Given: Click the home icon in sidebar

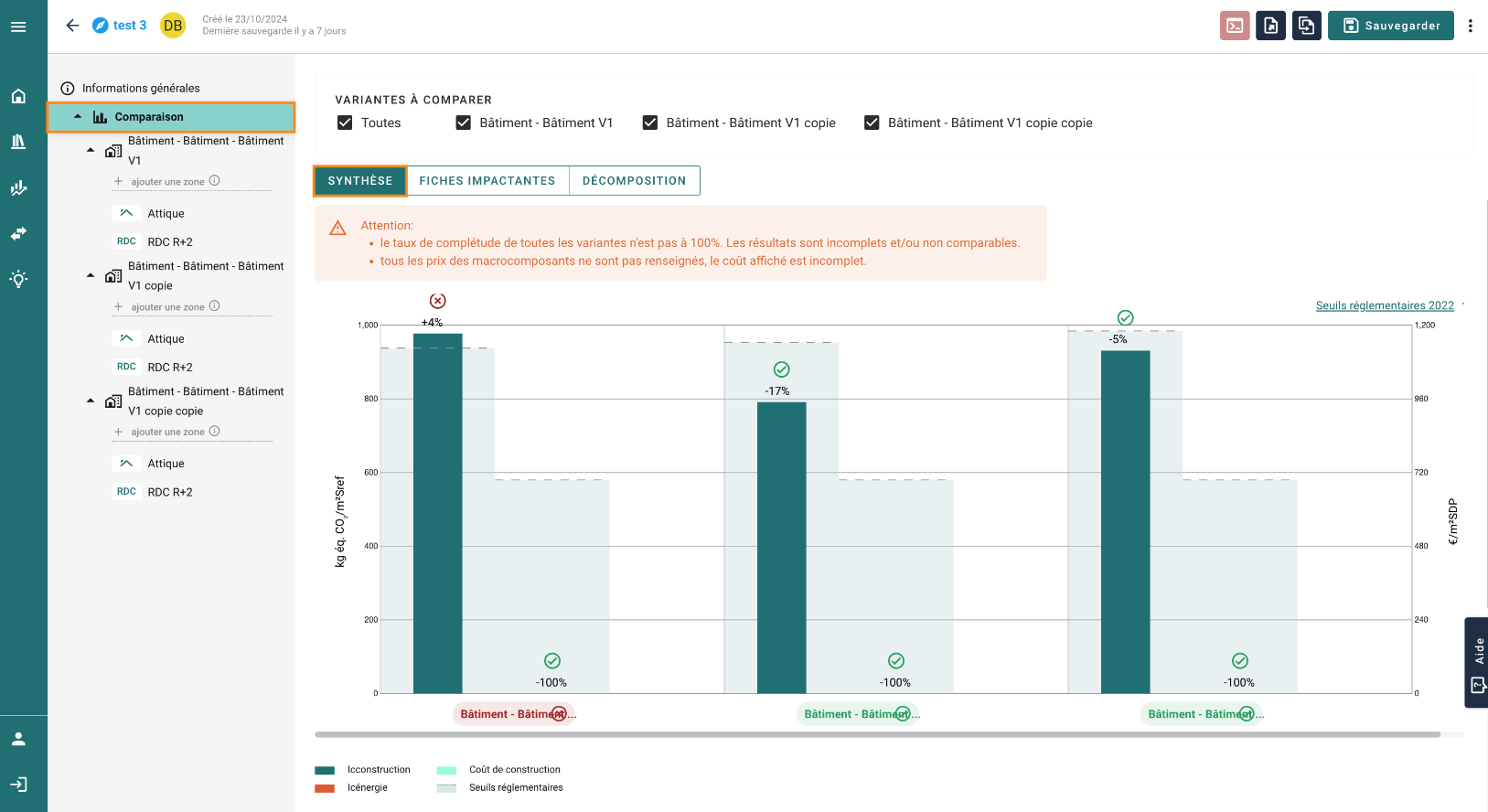Looking at the screenshot, I should (18, 96).
